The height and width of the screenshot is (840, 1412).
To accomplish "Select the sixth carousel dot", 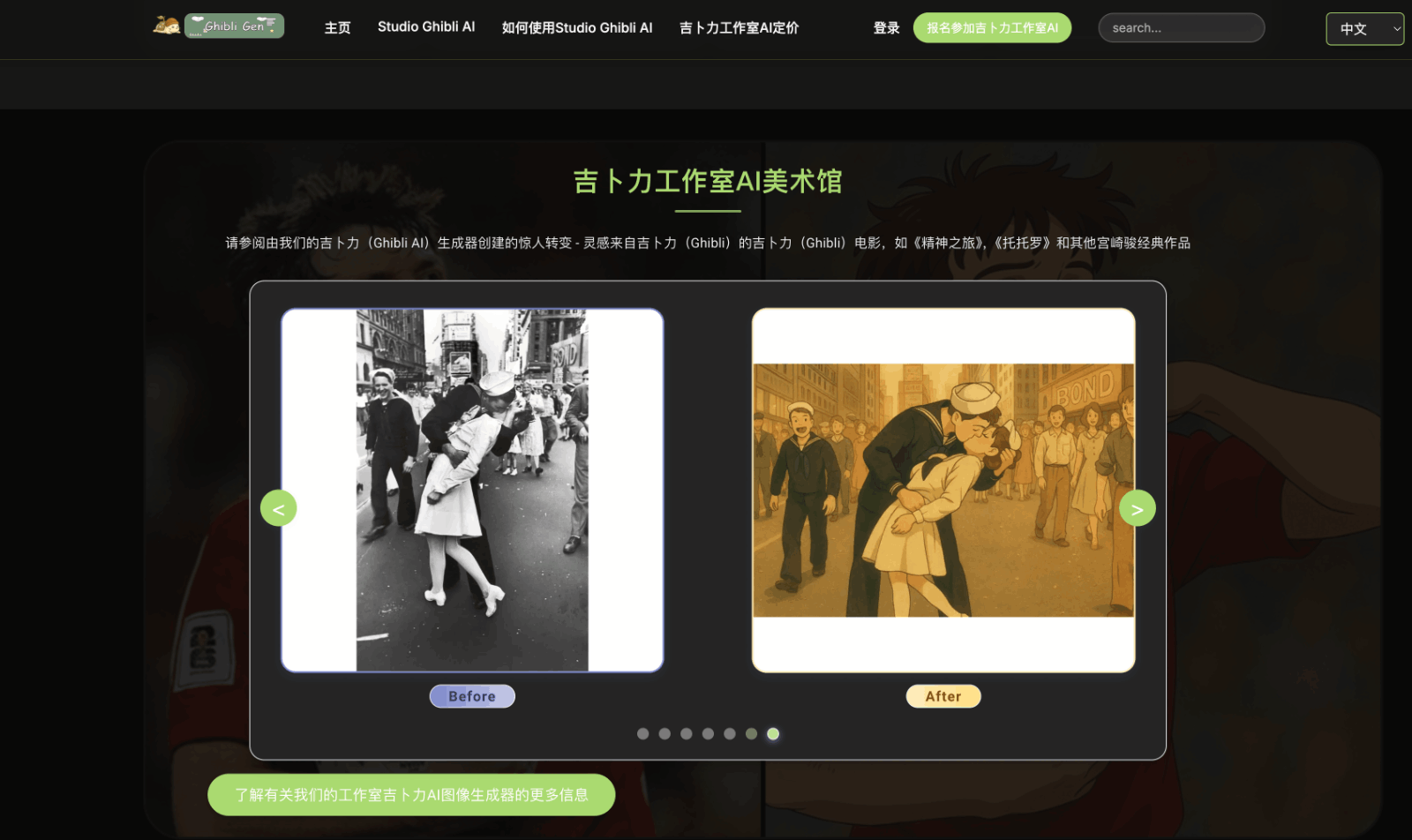I will pos(751,734).
